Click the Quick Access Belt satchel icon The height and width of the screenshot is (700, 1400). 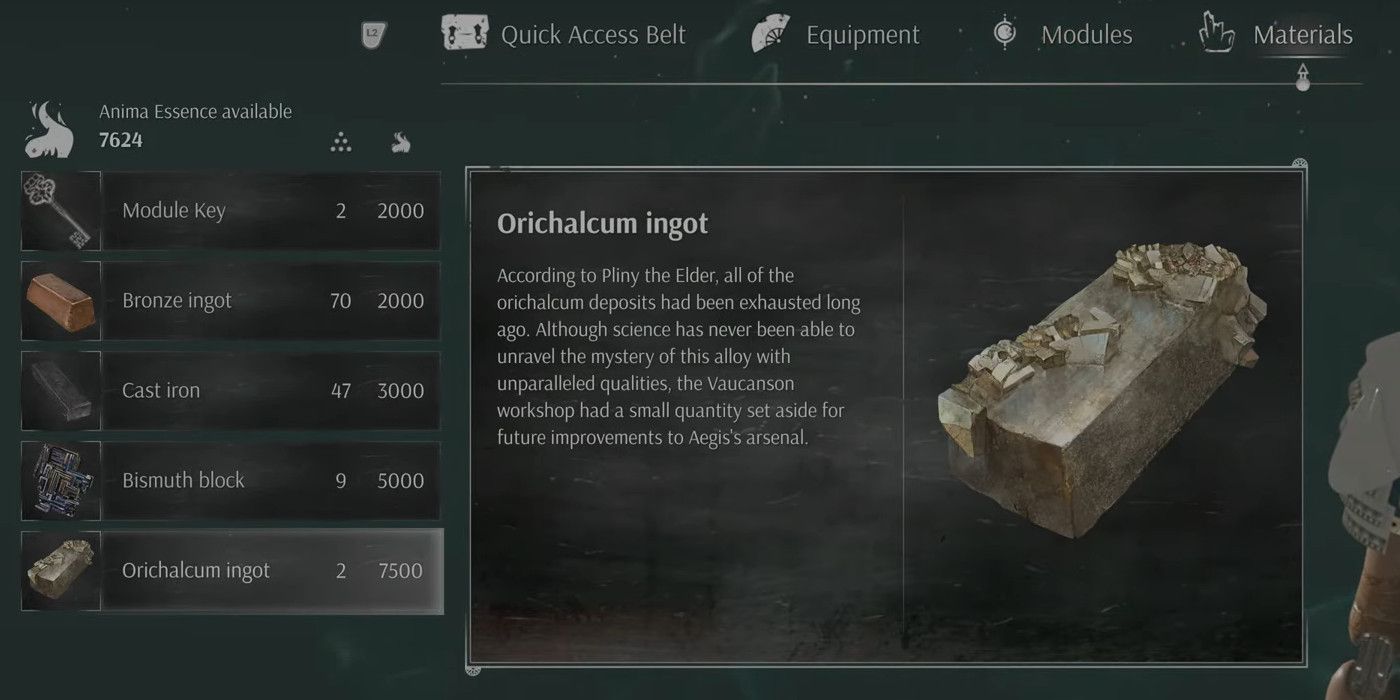click(x=467, y=31)
